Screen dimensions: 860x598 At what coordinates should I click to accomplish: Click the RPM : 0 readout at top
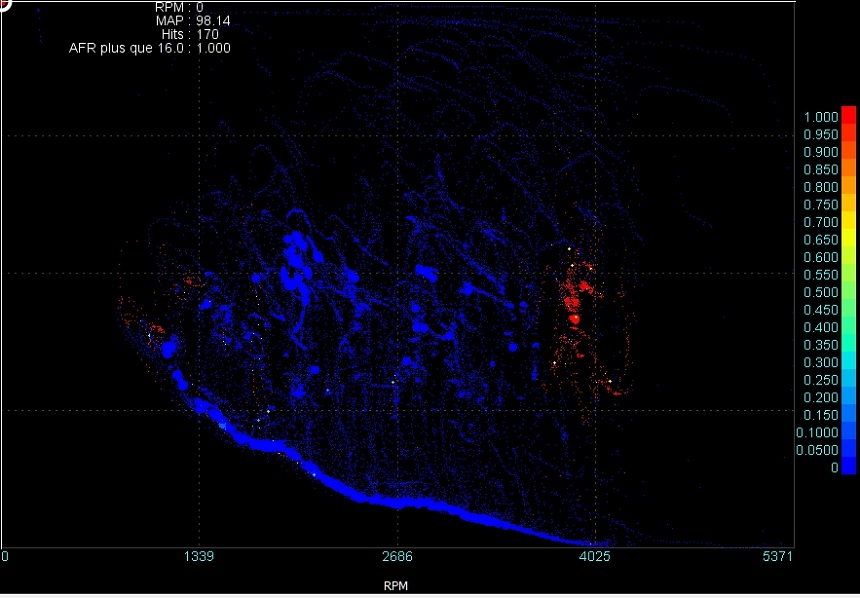click(180, 7)
